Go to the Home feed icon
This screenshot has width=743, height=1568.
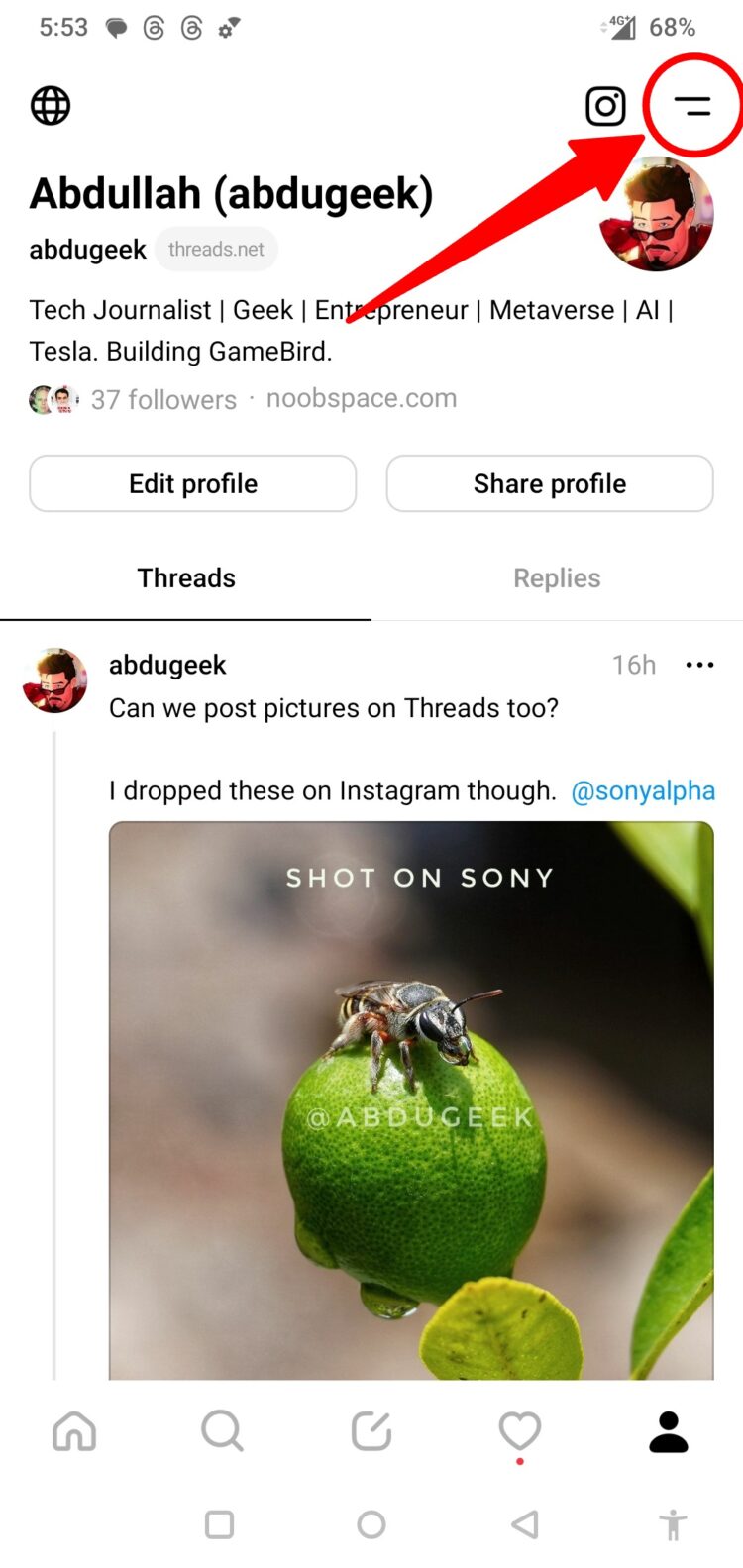click(x=74, y=1430)
